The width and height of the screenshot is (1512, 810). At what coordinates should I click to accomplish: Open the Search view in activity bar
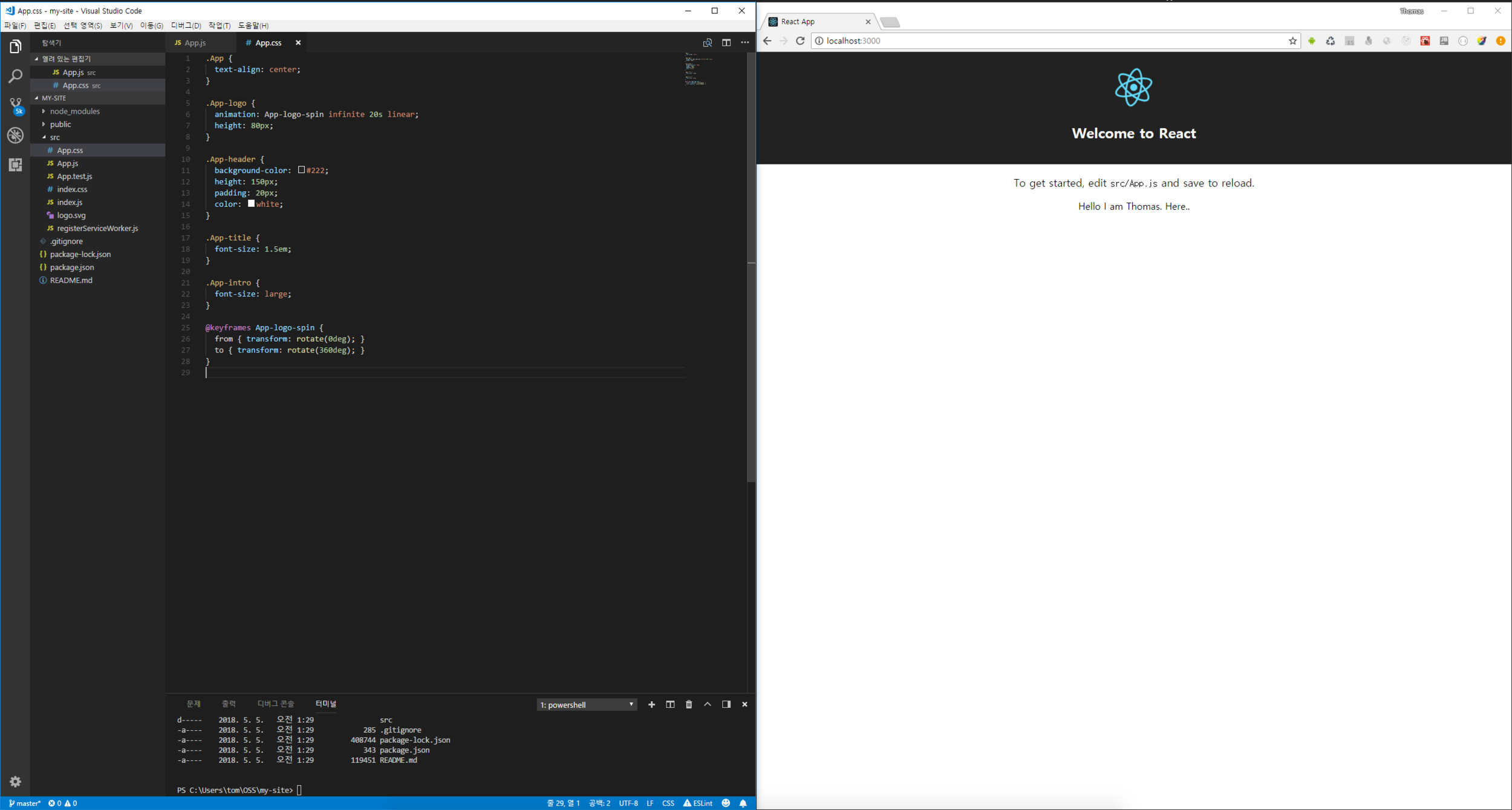(x=15, y=76)
